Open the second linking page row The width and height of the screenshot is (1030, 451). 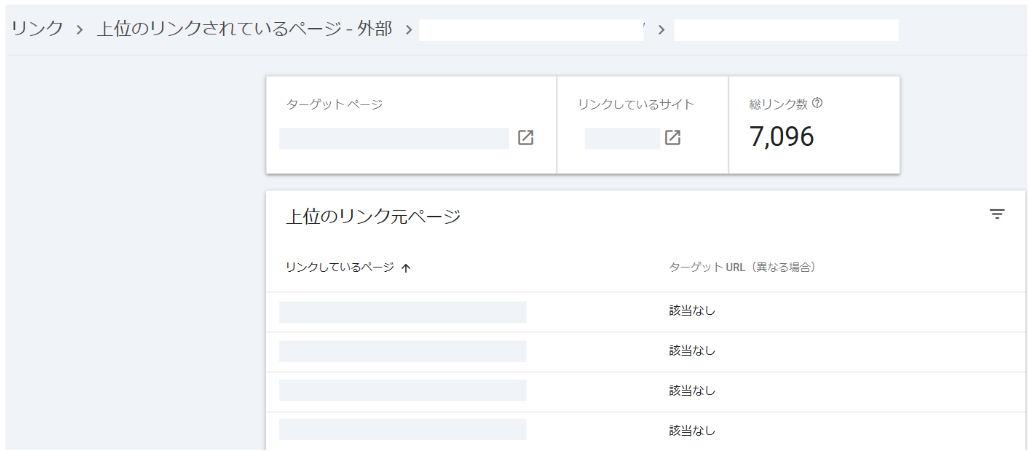point(402,351)
